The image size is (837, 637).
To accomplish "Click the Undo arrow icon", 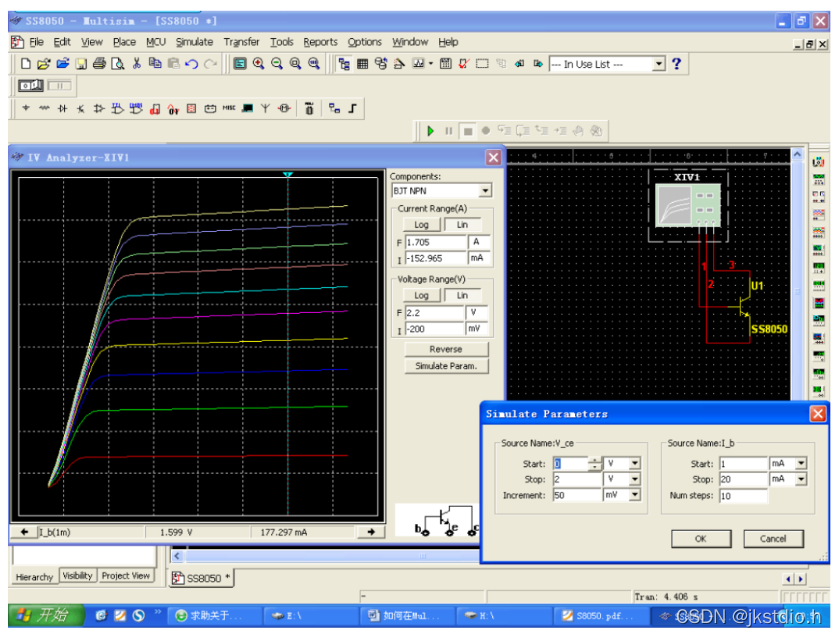I will pos(190,64).
